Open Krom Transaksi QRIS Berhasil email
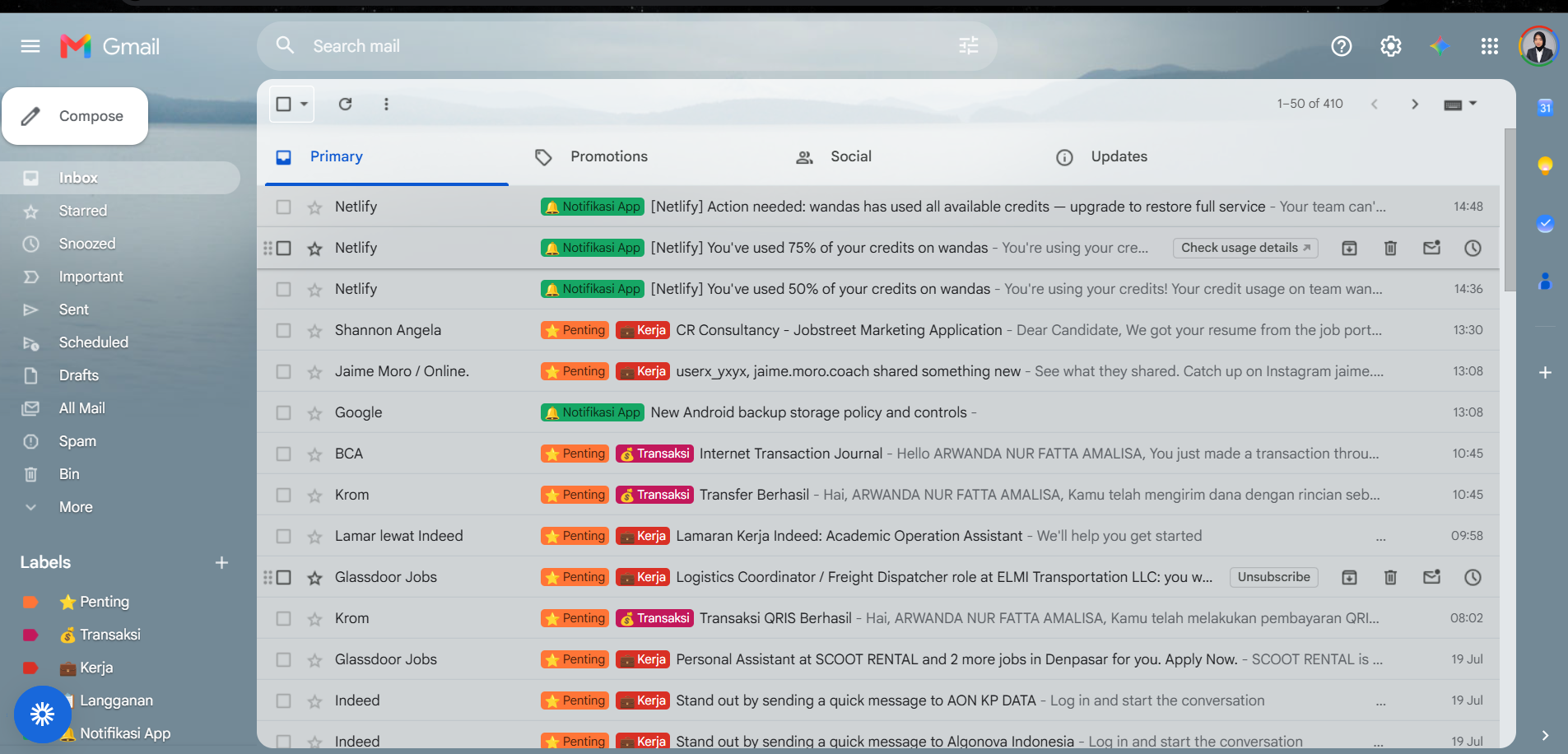1568x754 pixels. click(878, 618)
